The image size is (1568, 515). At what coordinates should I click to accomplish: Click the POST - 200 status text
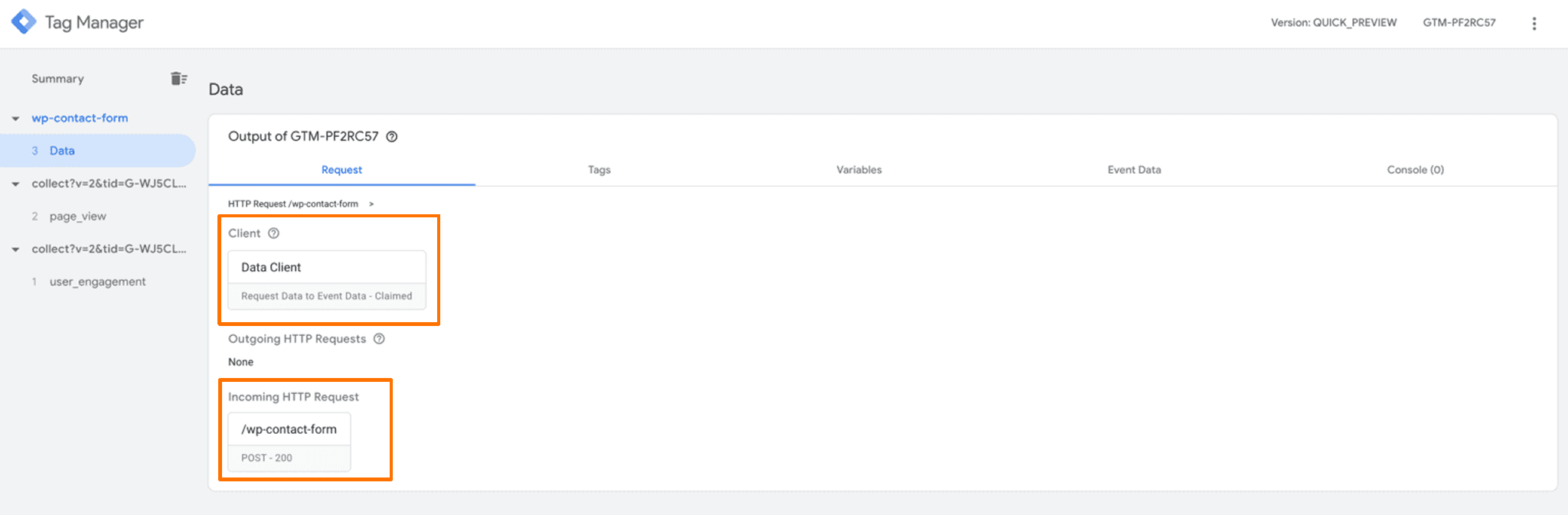click(x=266, y=458)
